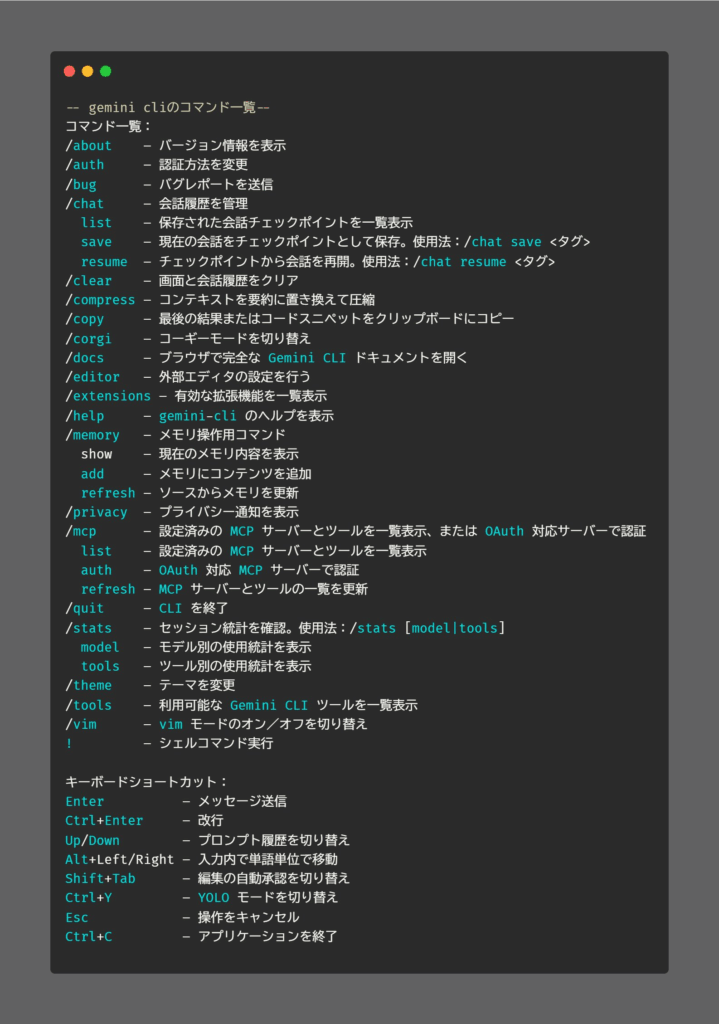
Task: Click the /corgi command entry
Action: coord(88,338)
